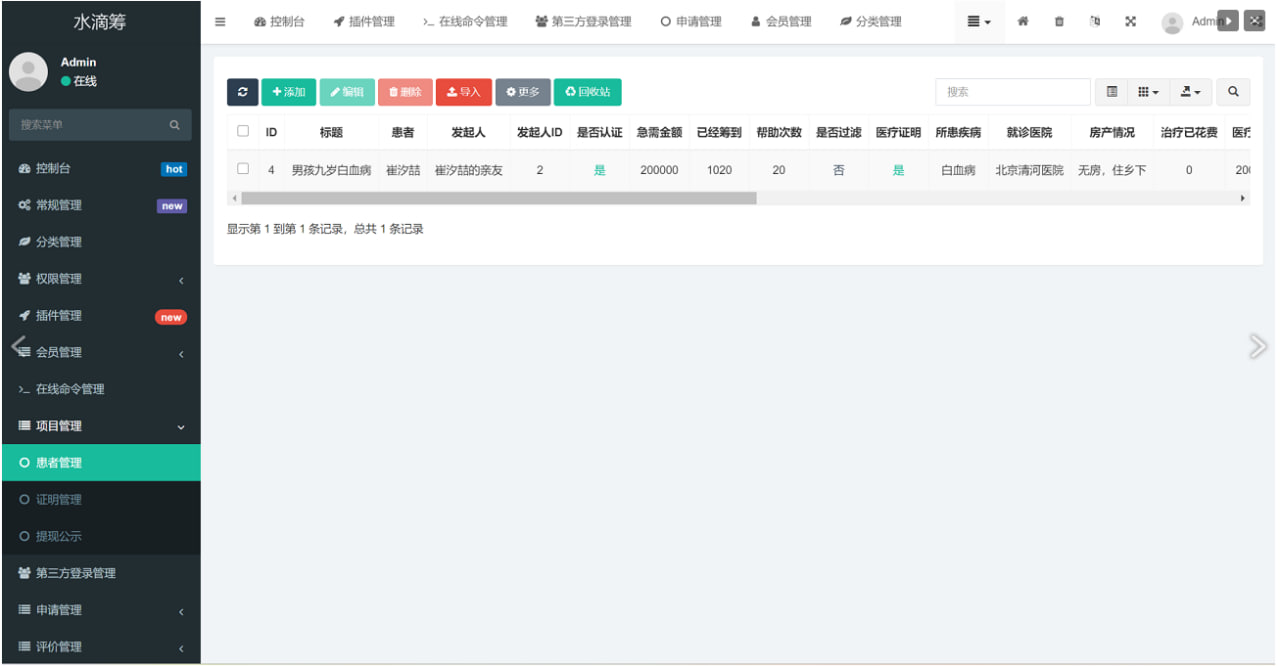Click the 回收站 recycle bin button
The width and height of the screenshot is (1280, 666).
coord(587,92)
